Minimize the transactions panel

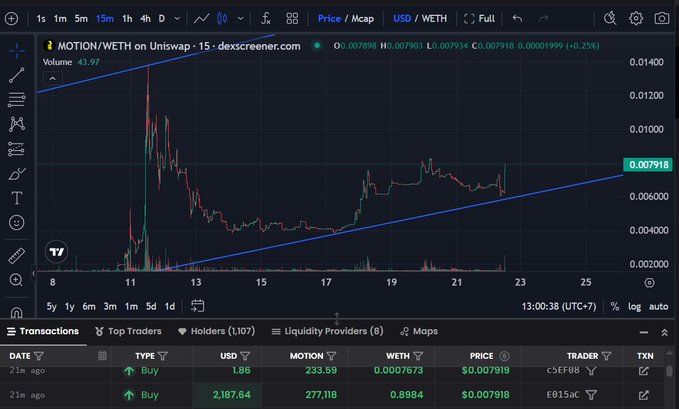(644, 332)
